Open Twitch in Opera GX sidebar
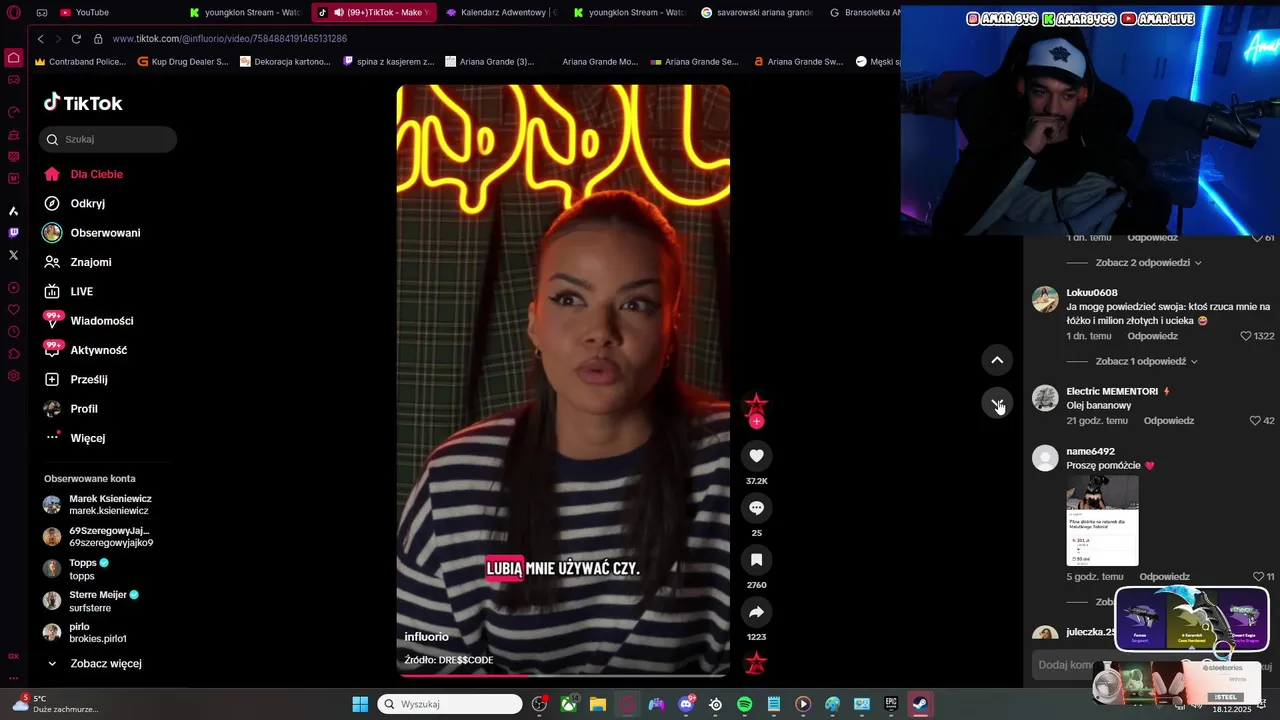The image size is (1280, 720). pos(13,233)
